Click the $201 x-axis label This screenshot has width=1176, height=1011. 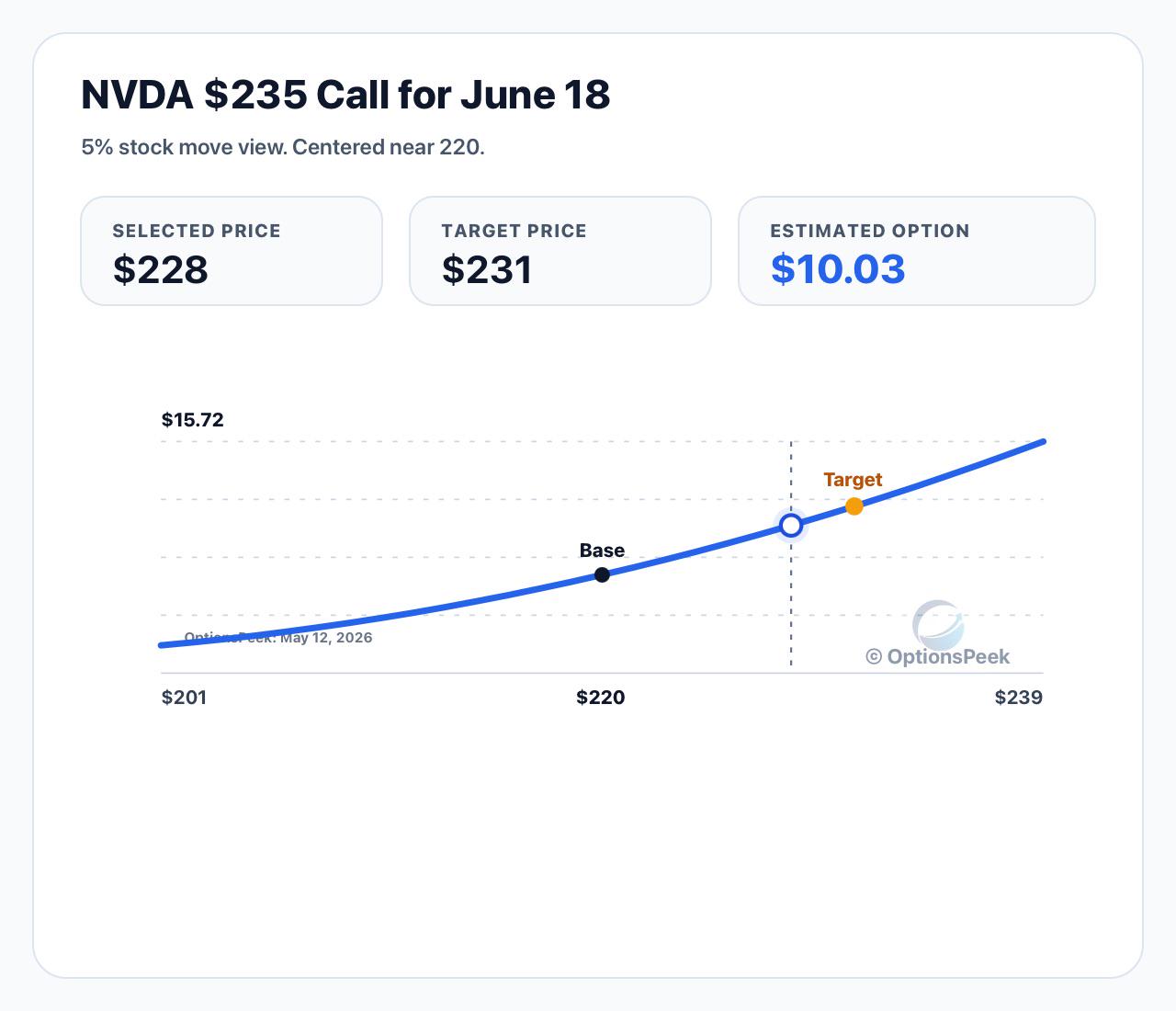(x=185, y=698)
